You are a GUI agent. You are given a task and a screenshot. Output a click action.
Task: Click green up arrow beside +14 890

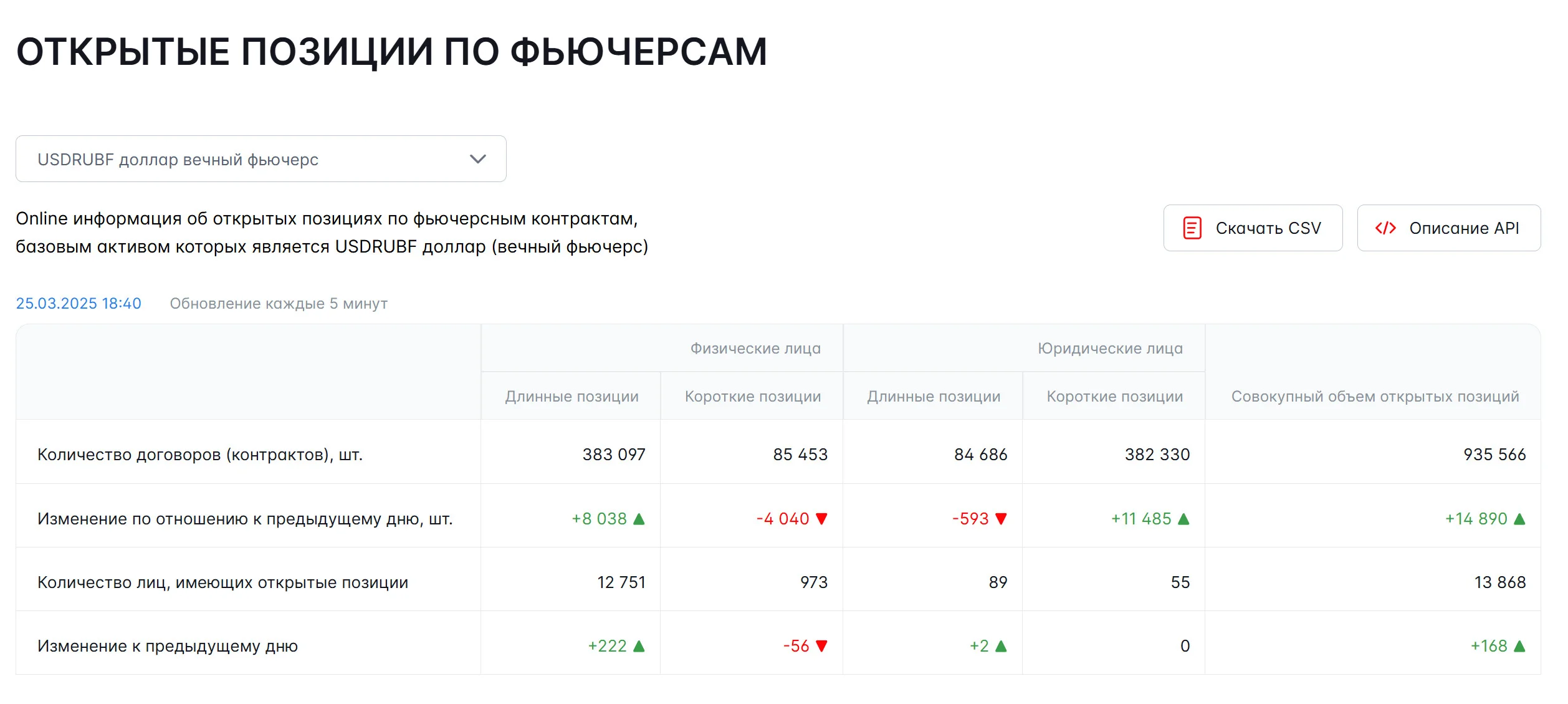pos(1519,519)
